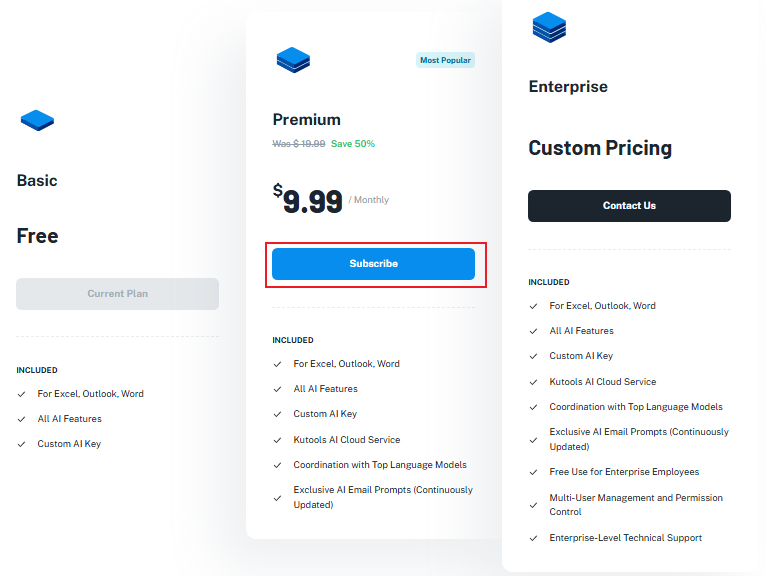
Task: Click the green Save 50% label
Action: point(353,144)
